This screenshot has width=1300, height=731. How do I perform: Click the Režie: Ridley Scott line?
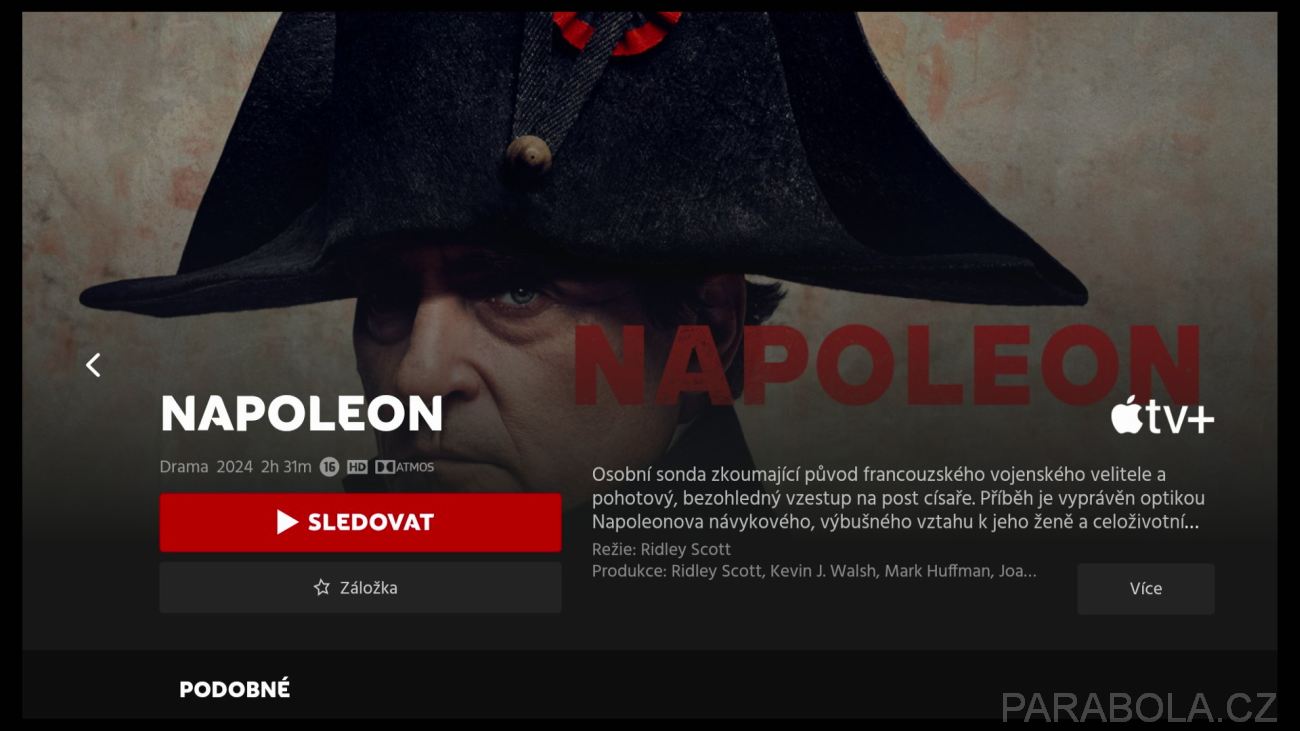661,550
